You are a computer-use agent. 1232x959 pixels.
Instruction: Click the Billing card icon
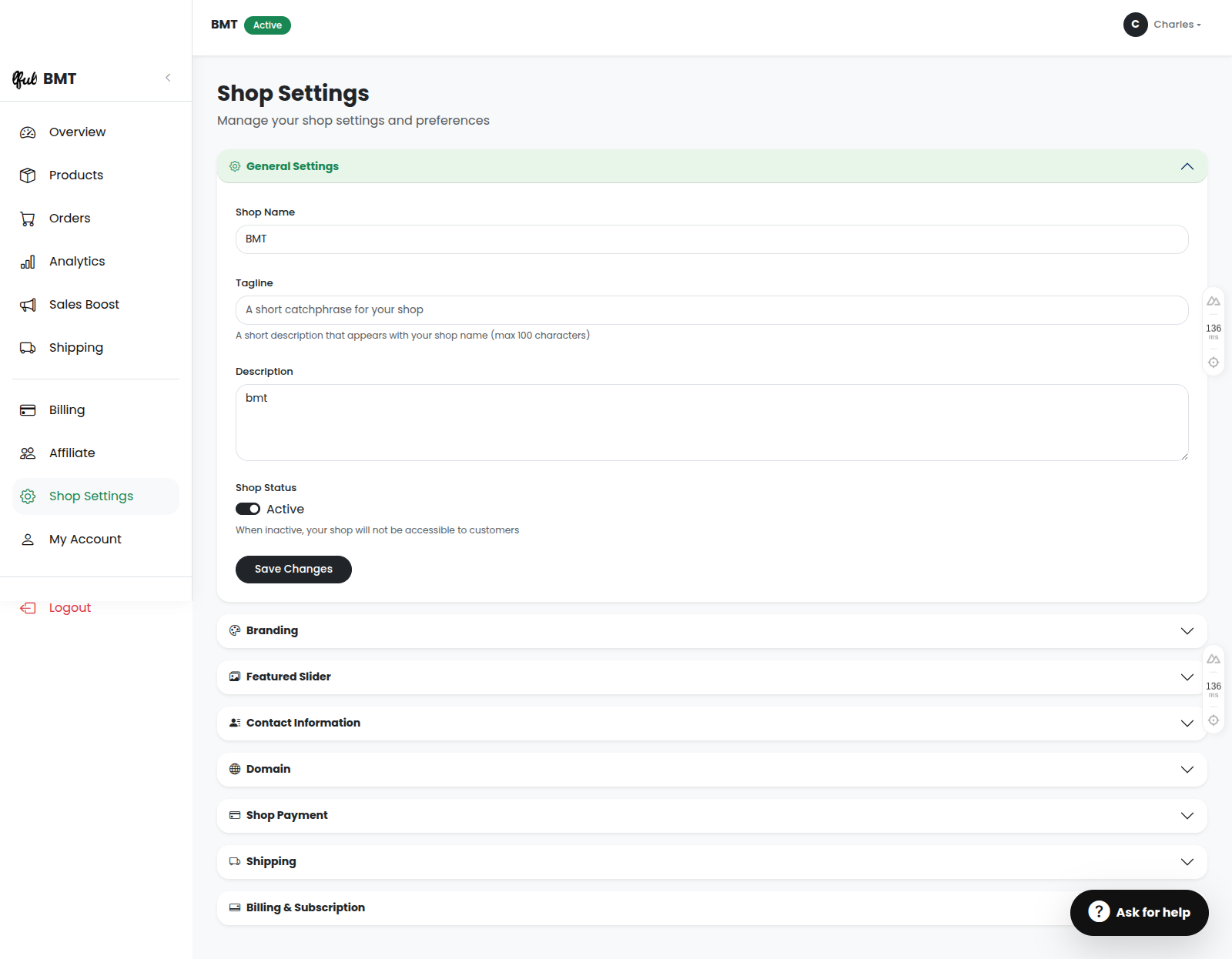click(x=28, y=410)
